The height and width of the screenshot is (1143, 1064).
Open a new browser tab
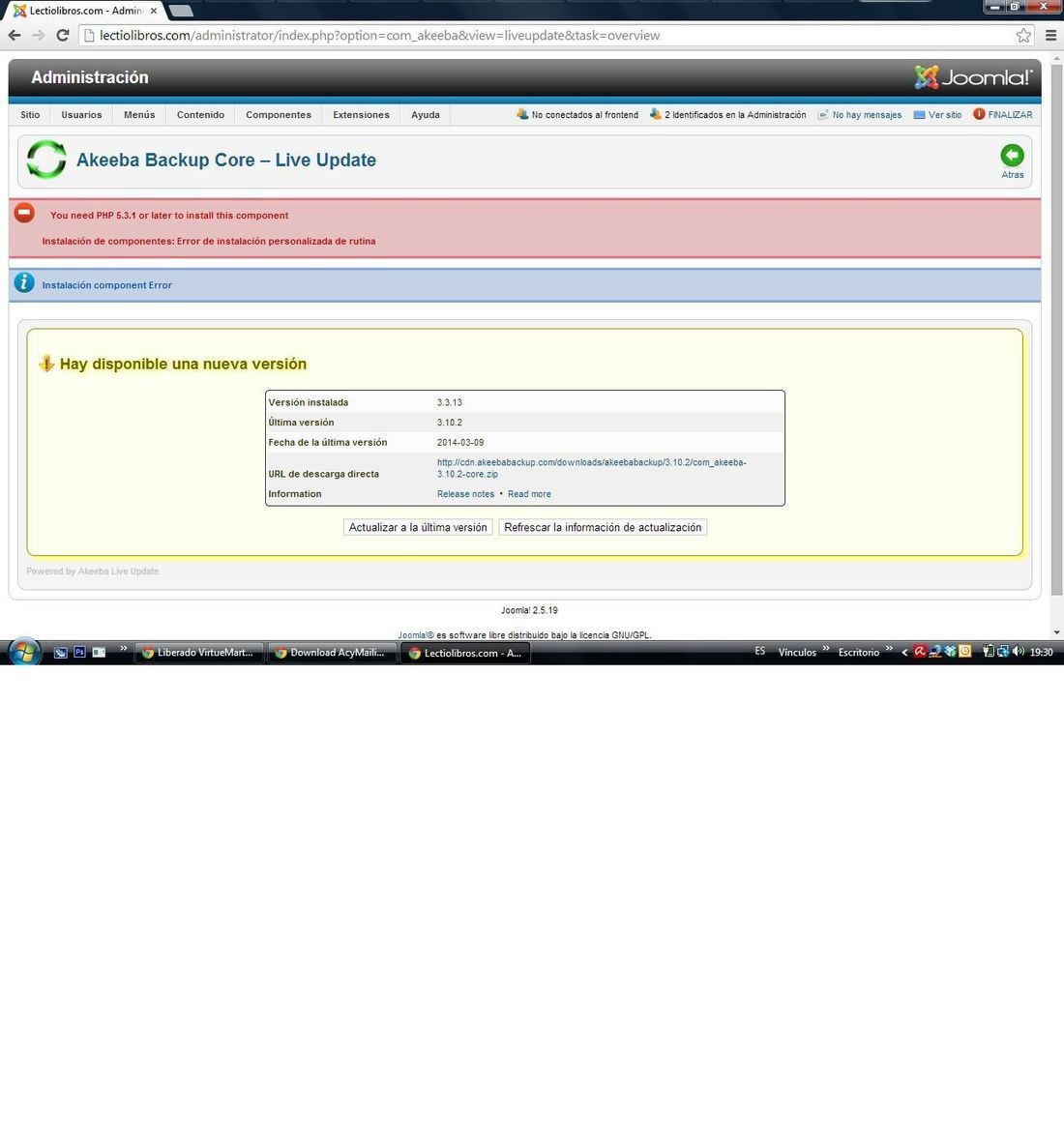tap(181, 11)
